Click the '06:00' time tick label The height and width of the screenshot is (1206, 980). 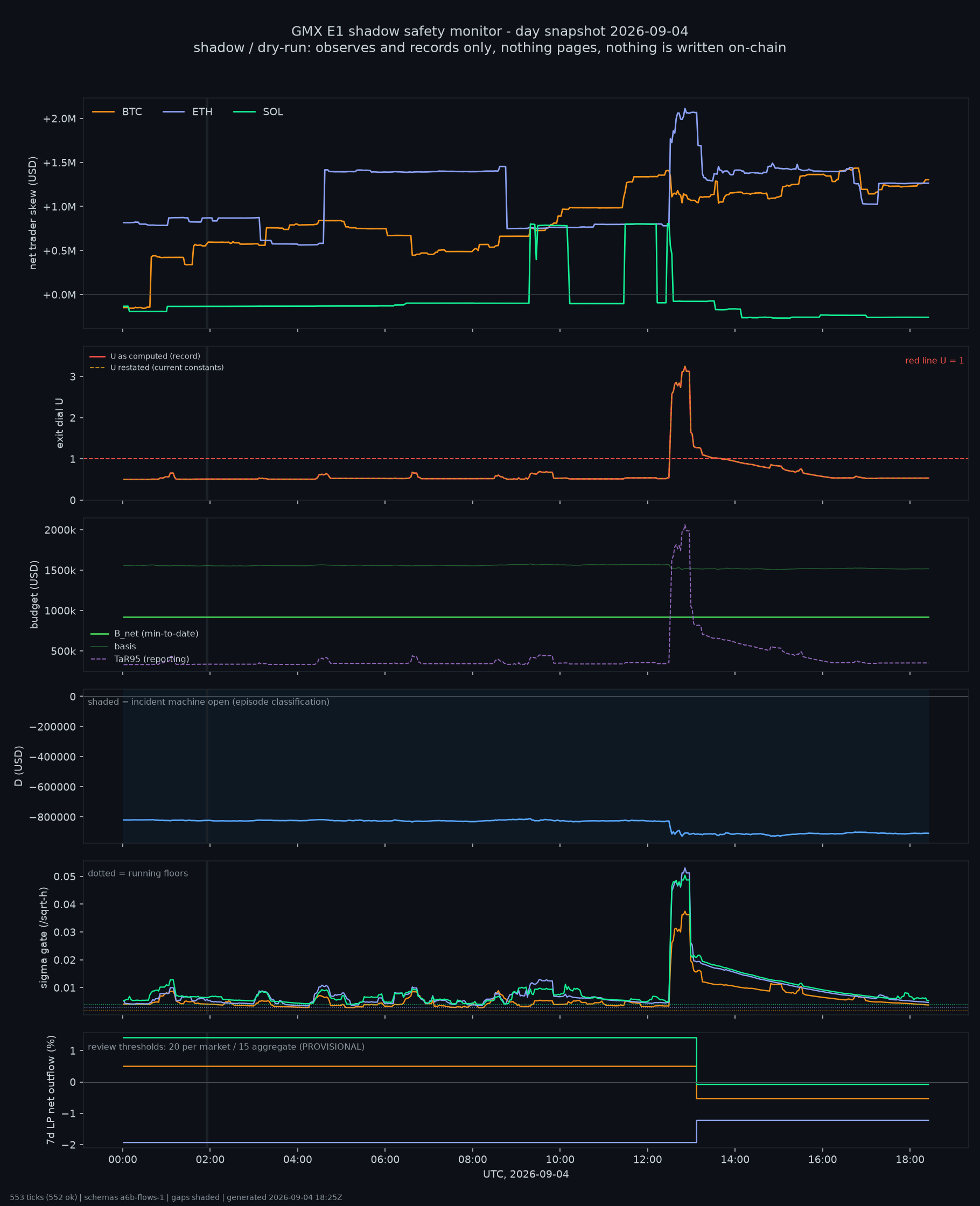(x=385, y=1160)
